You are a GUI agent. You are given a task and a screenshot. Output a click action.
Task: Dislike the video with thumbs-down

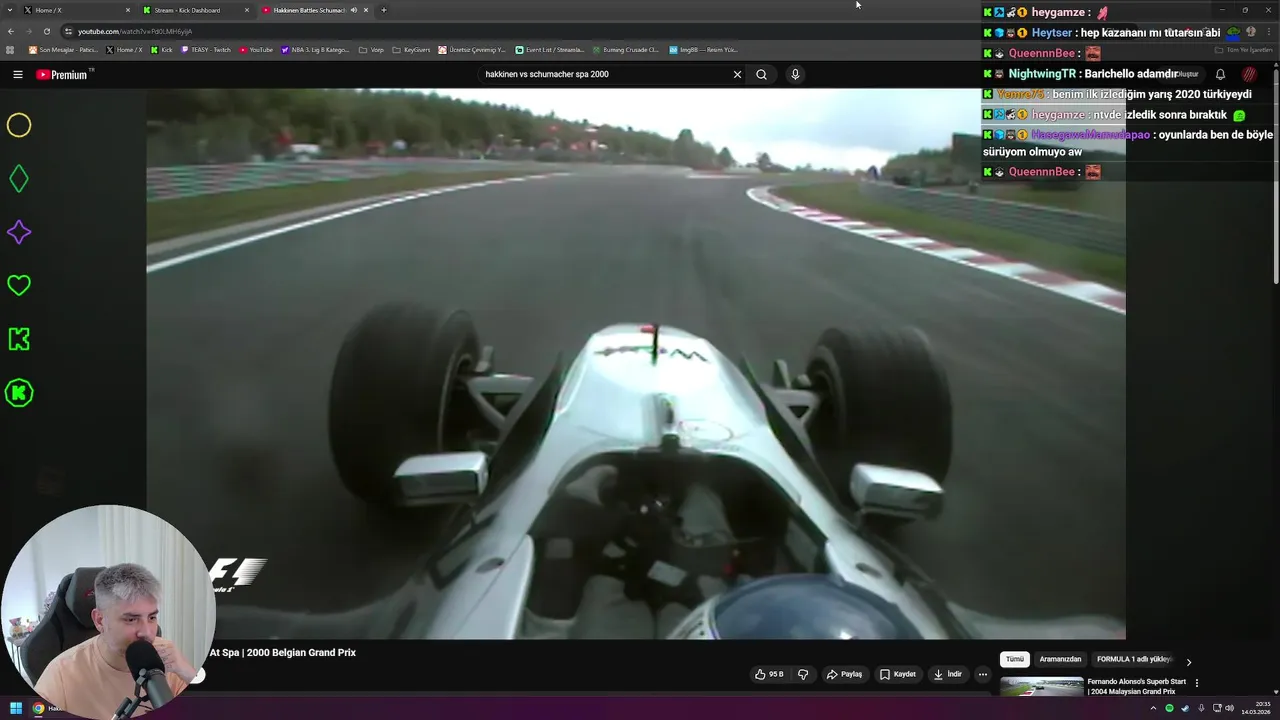click(x=803, y=674)
